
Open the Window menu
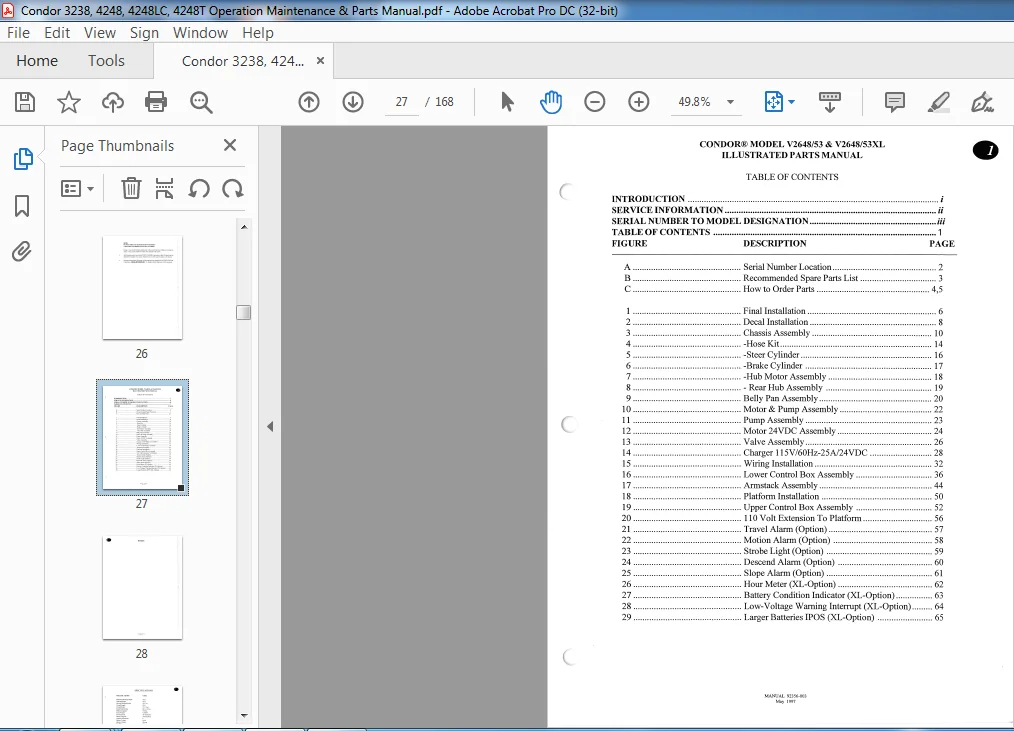coord(200,32)
